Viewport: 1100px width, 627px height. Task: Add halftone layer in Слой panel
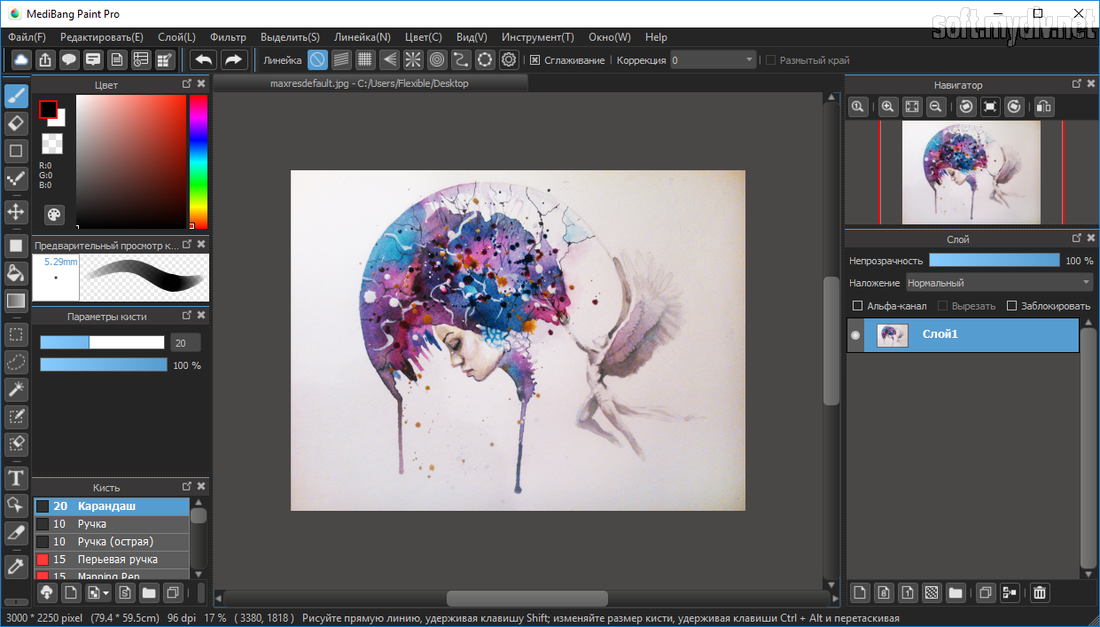click(932, 593)
